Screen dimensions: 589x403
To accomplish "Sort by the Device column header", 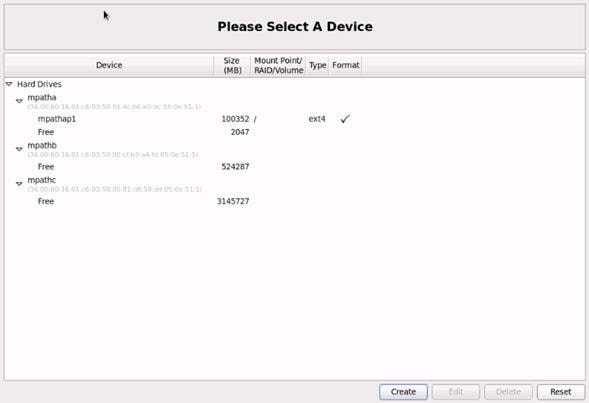I will (x=109, y=65).
